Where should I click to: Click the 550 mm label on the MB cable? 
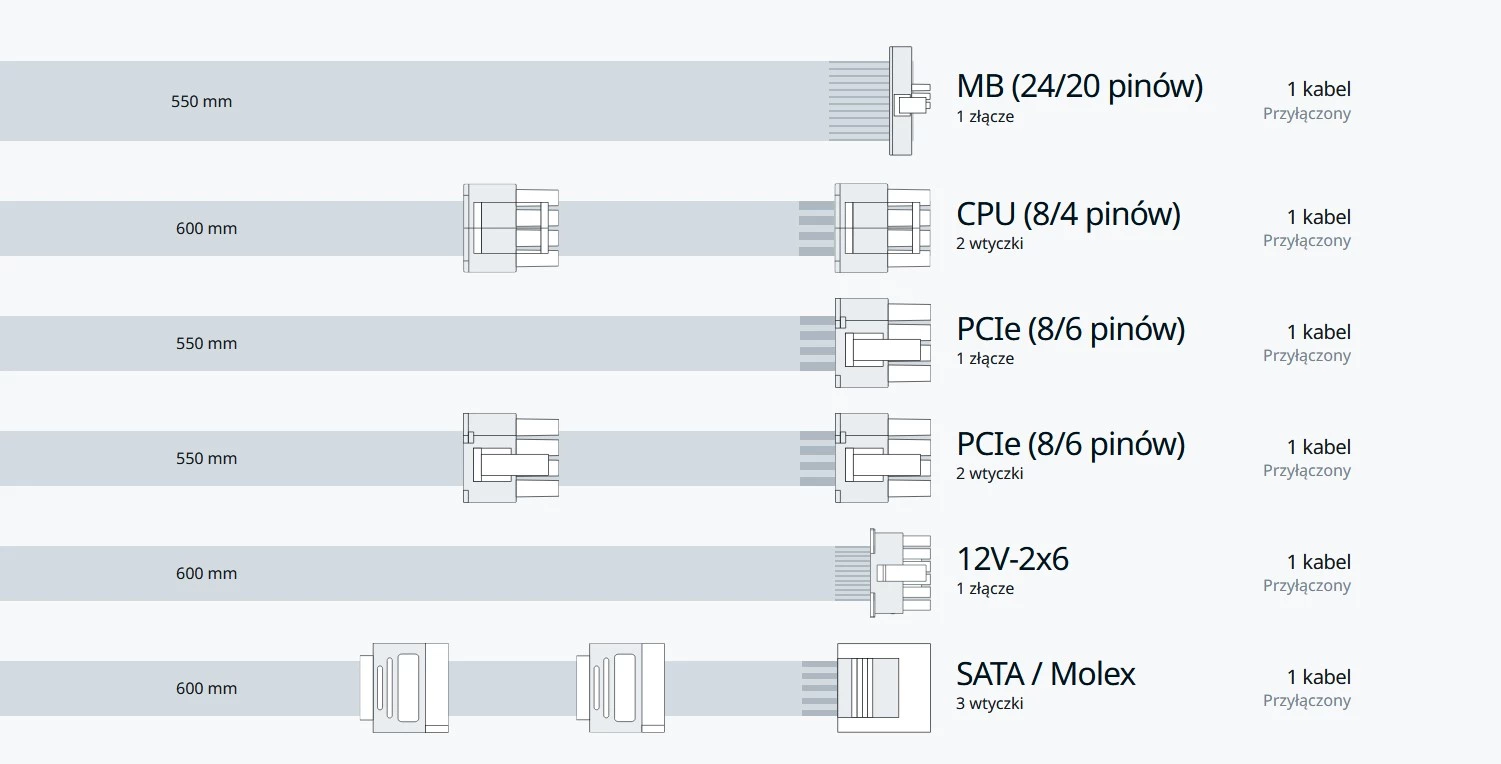click(201, 101)
